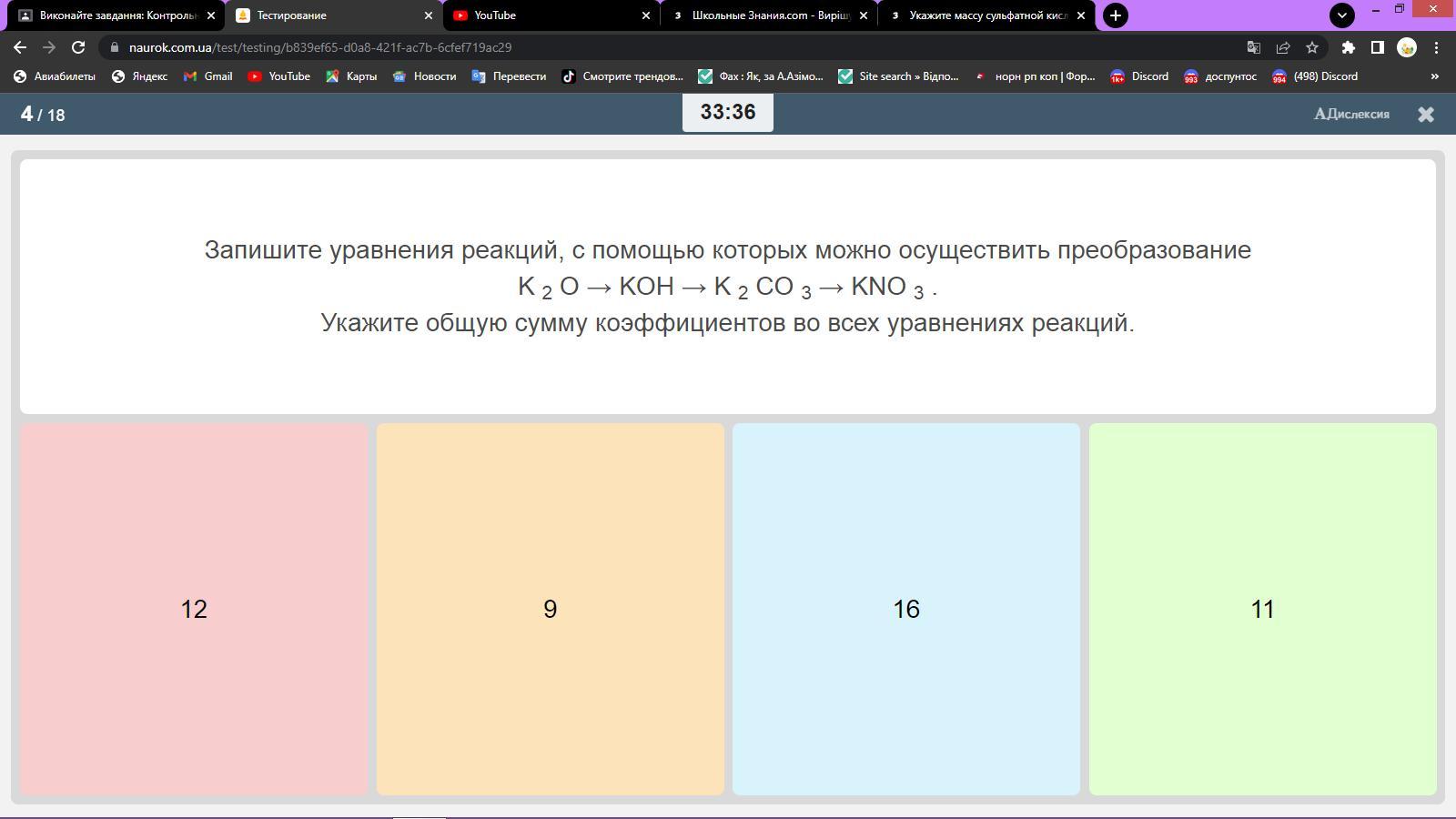Switch to the YouTube tab
1456x819 pixels.
click(551, 15)
